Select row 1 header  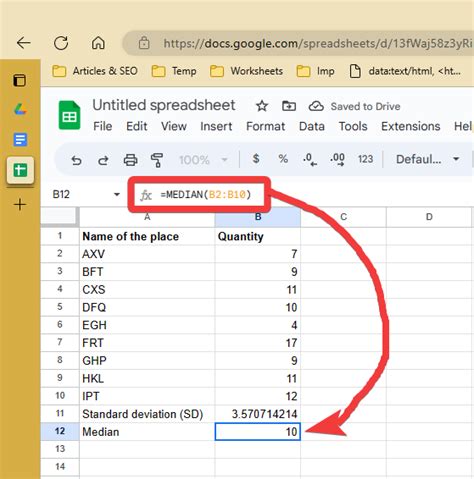pyautogui.click(x=60, y=236)
